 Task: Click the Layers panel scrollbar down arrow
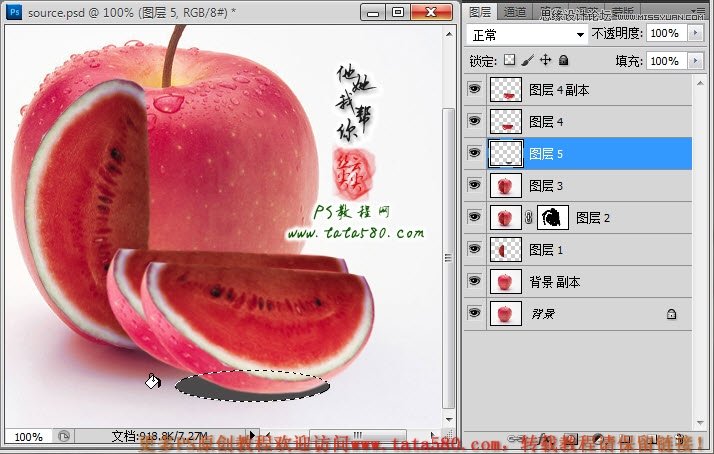pos(700,423)
